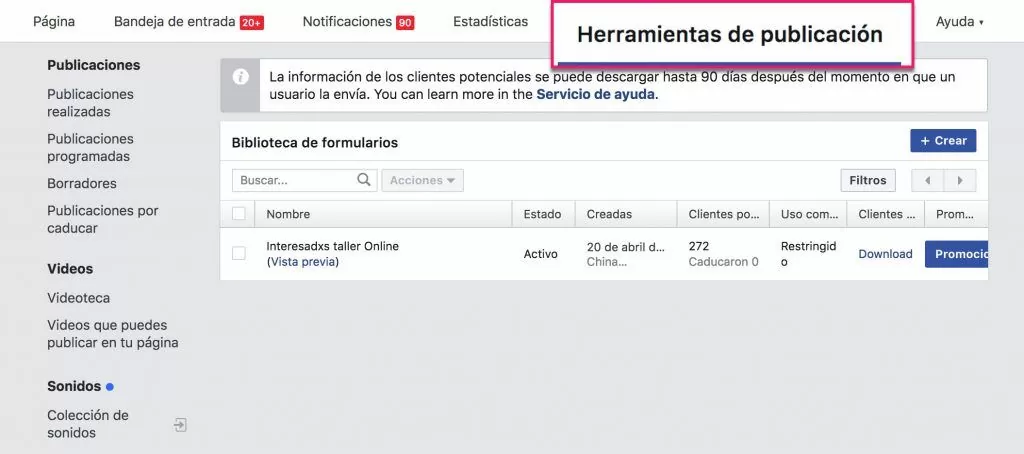Click the 272 leads count cell
The width and height of the screenshot is (1024, 454).
click(699, 246)
